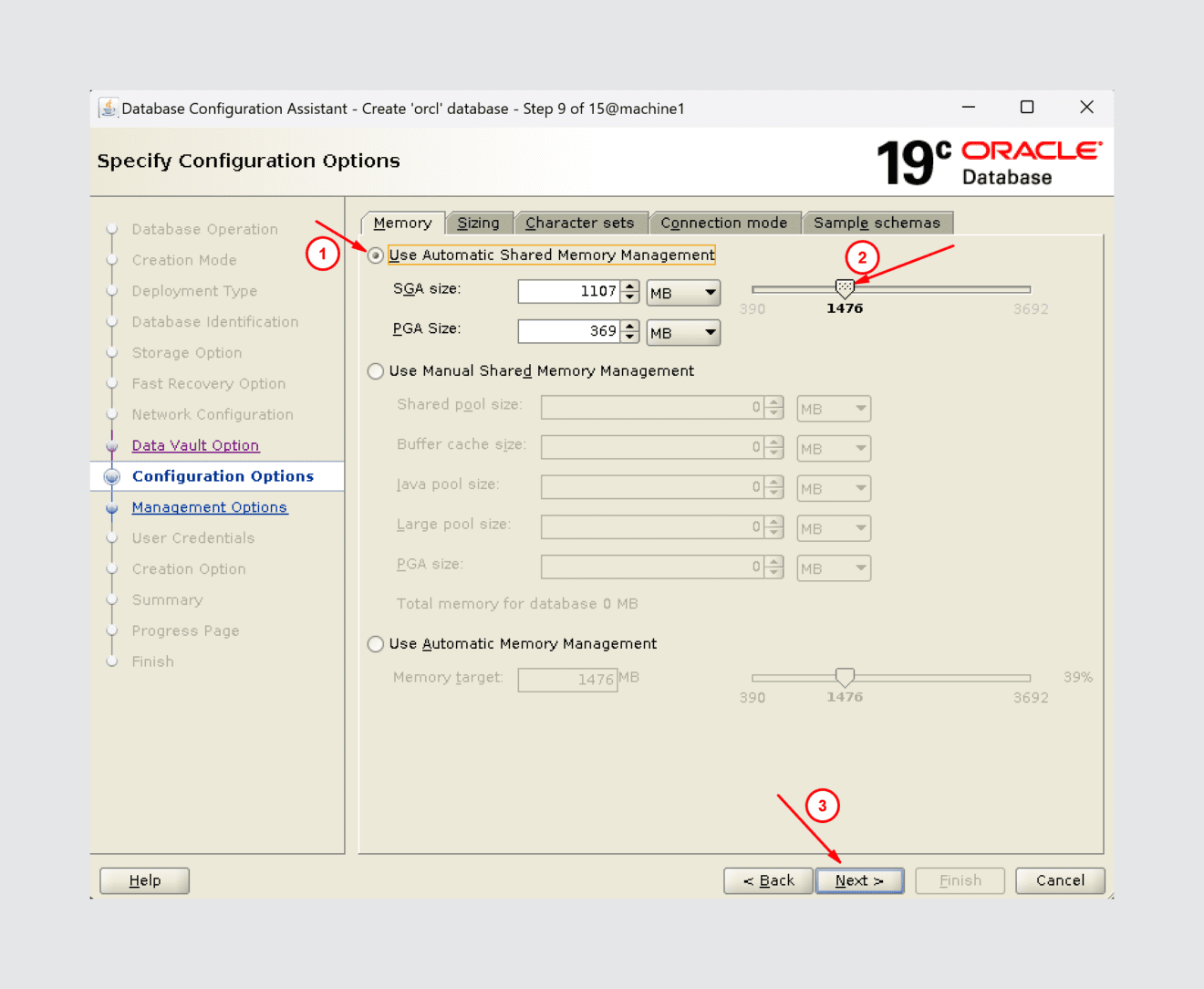
Task: Click the Back button
Action: (767, 880)
